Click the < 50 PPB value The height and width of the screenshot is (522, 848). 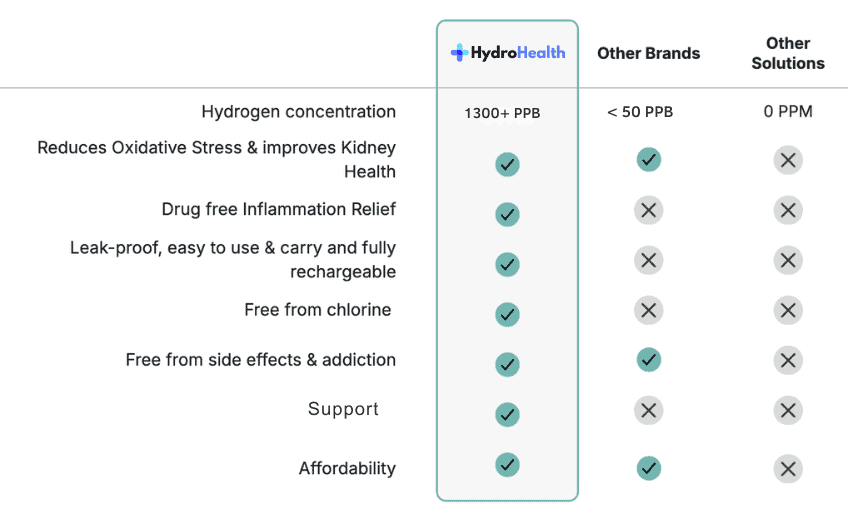tap(640, 112)
